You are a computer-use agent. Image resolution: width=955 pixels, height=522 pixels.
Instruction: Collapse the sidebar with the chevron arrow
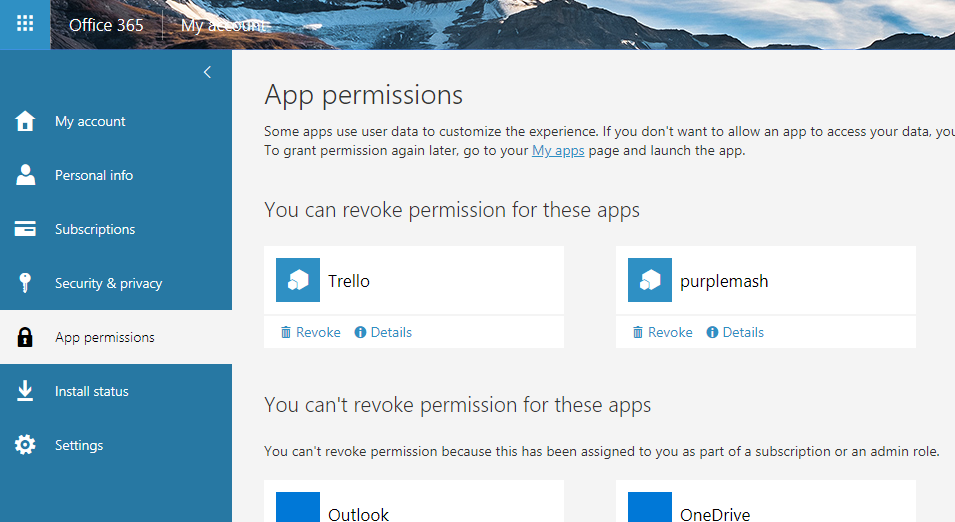point(207,72)
